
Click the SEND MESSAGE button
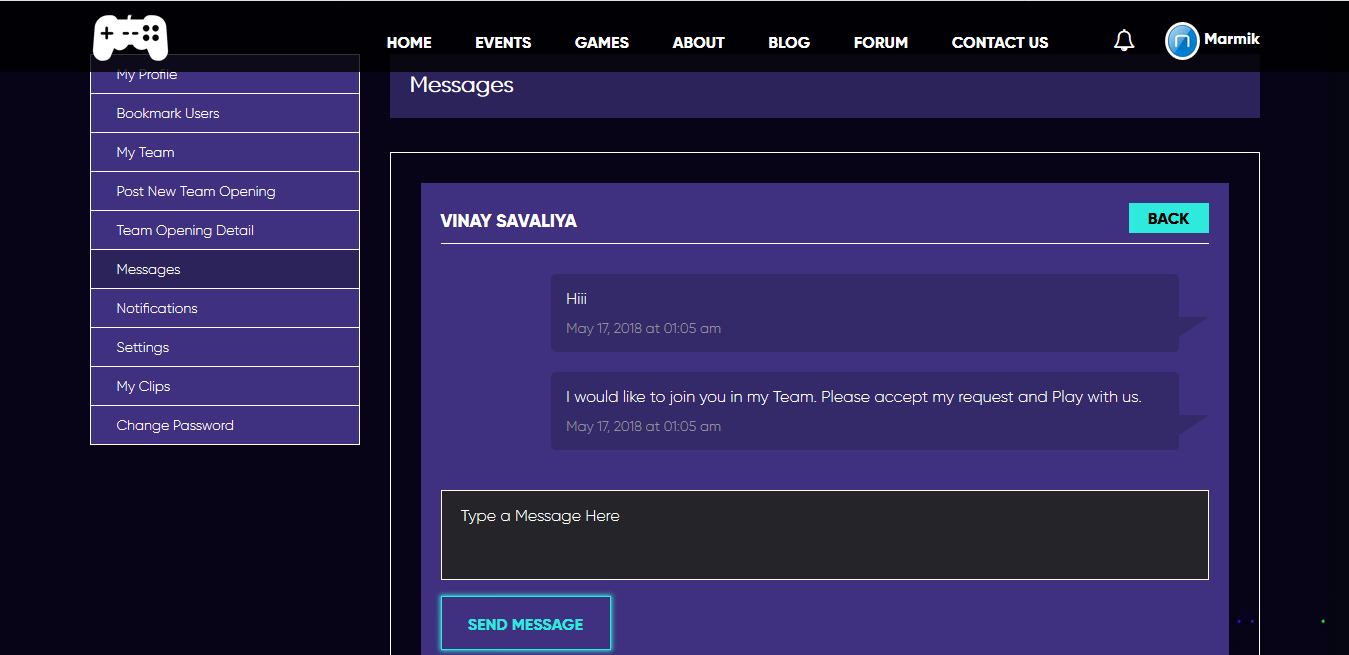[x=525, y=624]
